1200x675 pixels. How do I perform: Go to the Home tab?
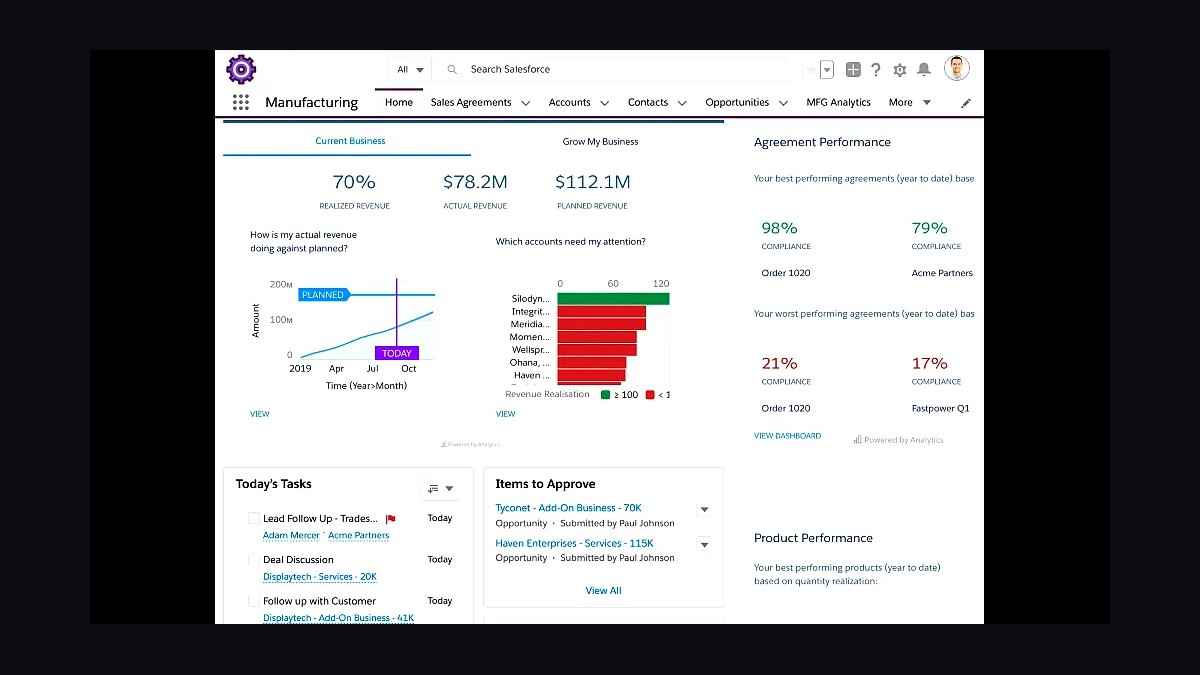pyautogui.click(x=399, y=102)
